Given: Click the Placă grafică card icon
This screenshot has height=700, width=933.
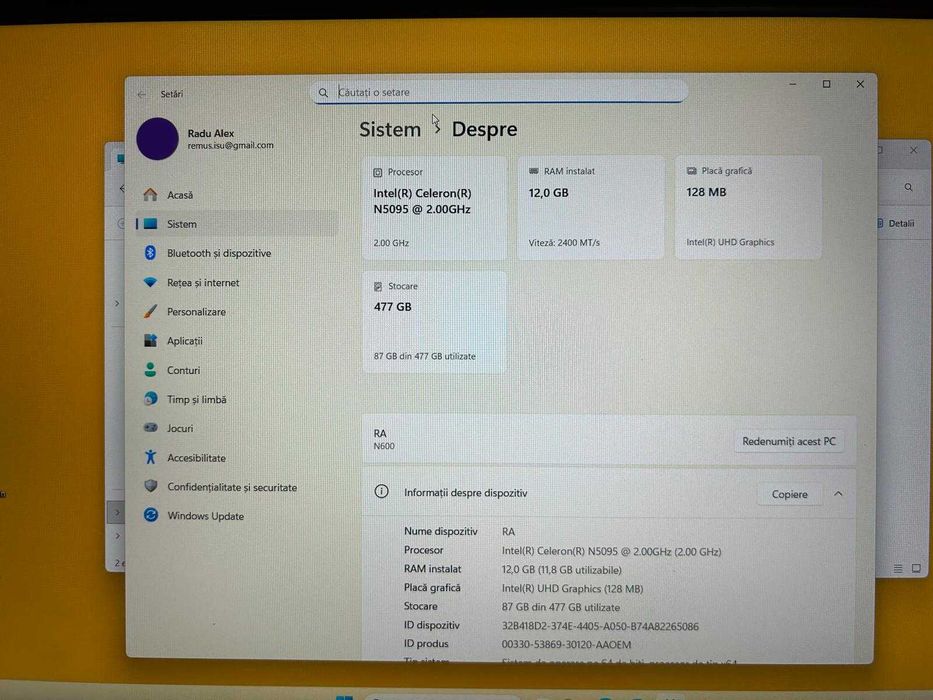Looking at the screenshot, I should [691, 171].
